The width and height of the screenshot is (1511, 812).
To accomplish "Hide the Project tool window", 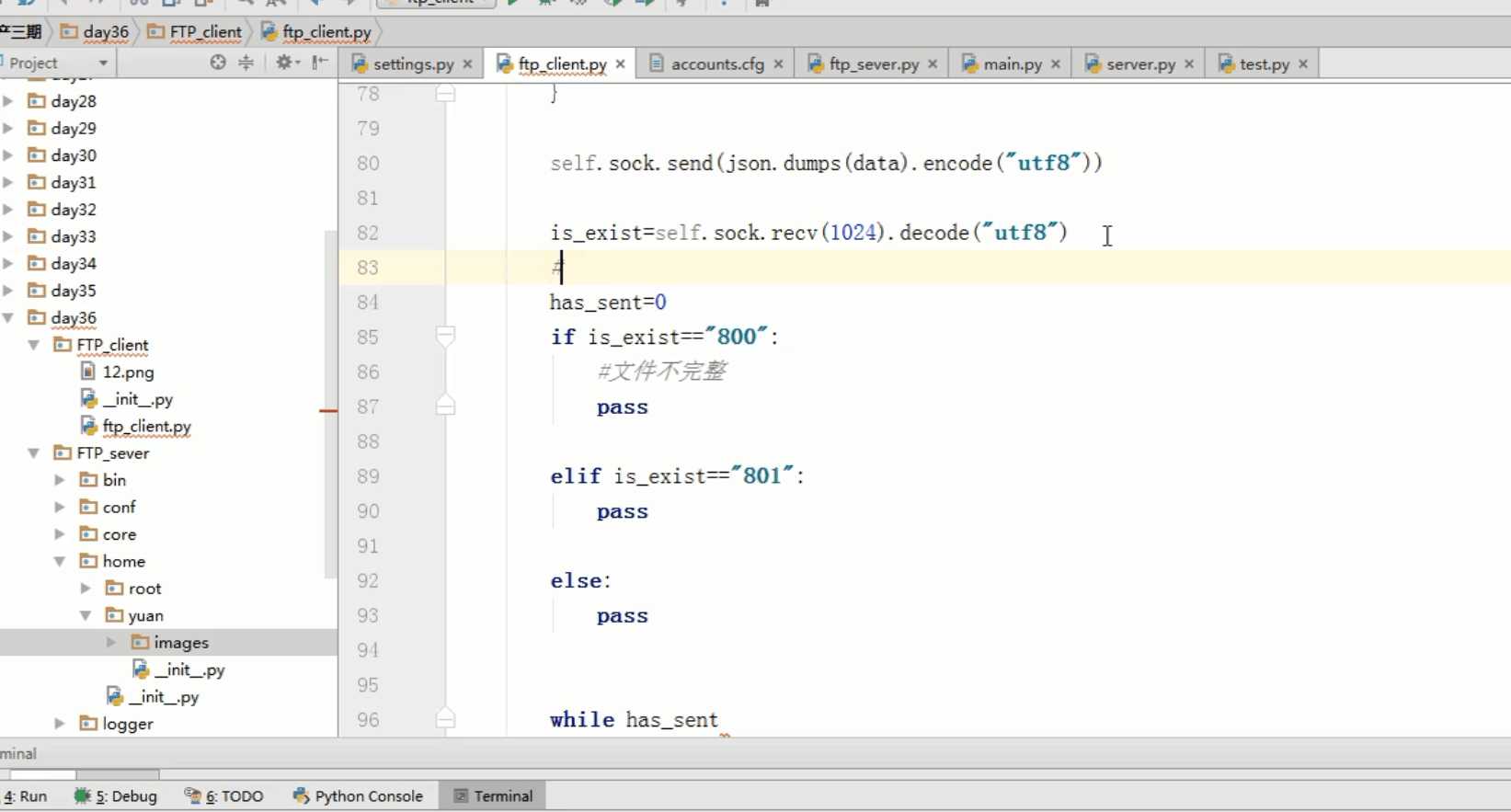I will click(319, 63).
